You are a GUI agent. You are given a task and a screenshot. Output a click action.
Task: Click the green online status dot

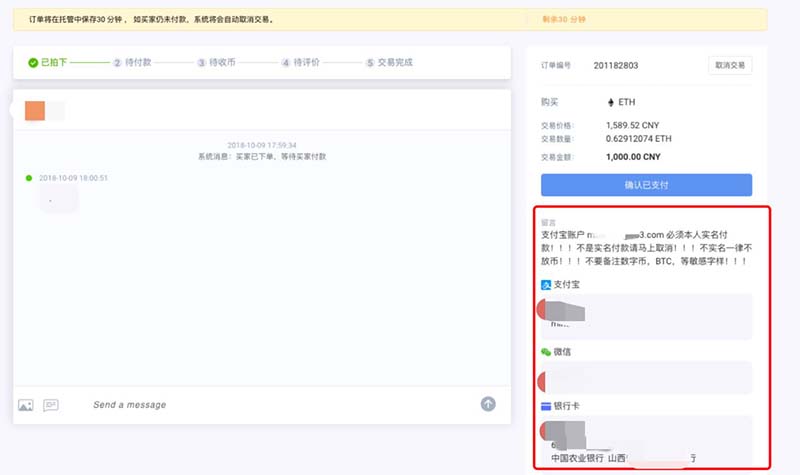[29, 178]
